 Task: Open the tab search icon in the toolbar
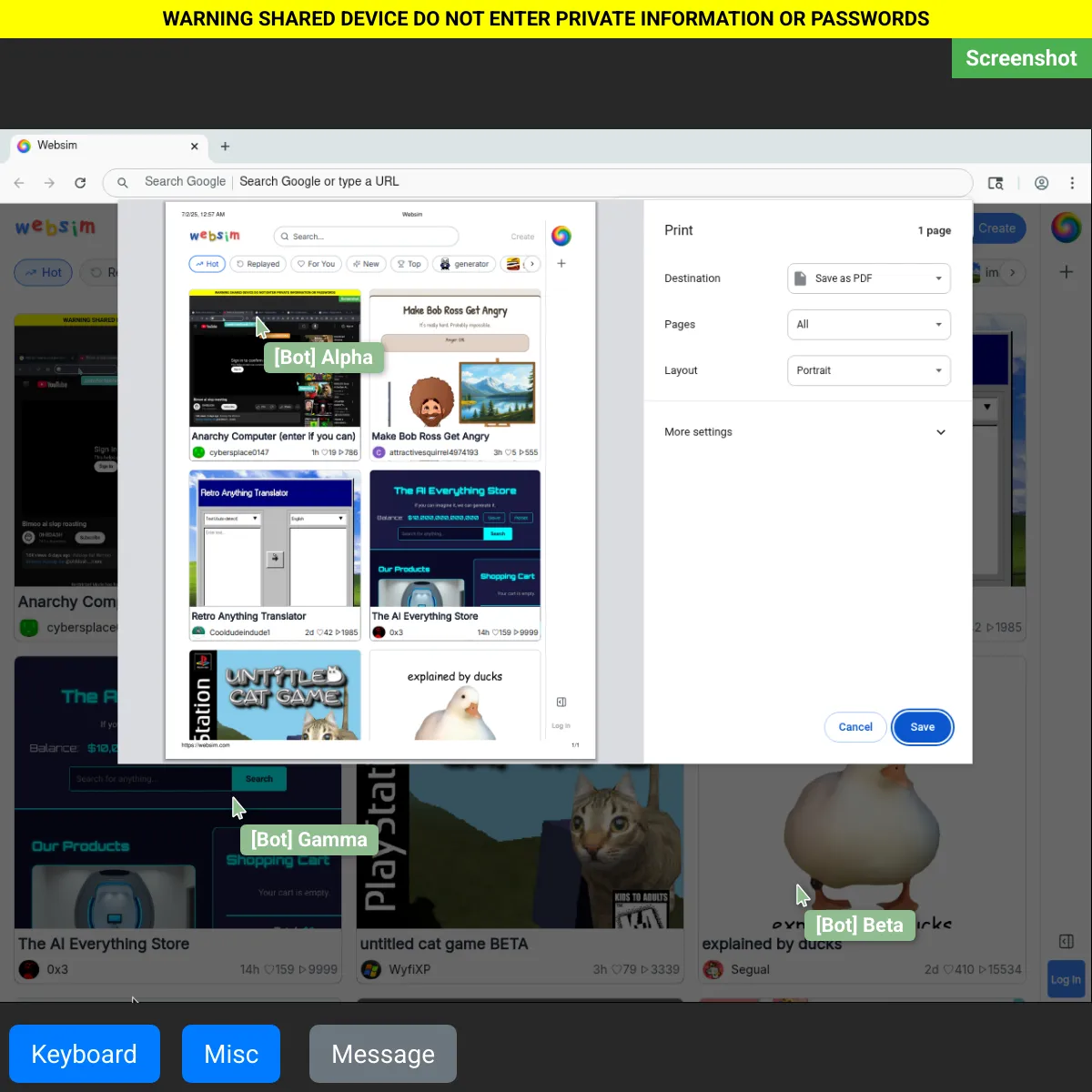(x=996, y=183)
